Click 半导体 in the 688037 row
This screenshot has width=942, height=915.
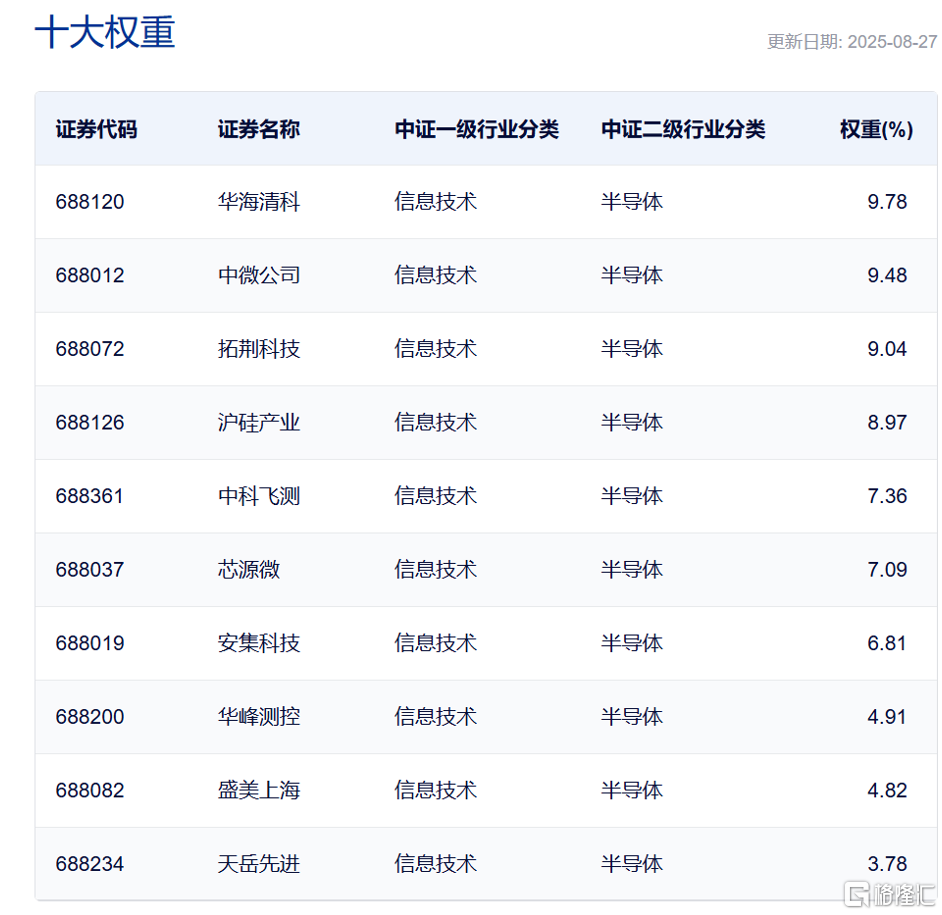632,570
